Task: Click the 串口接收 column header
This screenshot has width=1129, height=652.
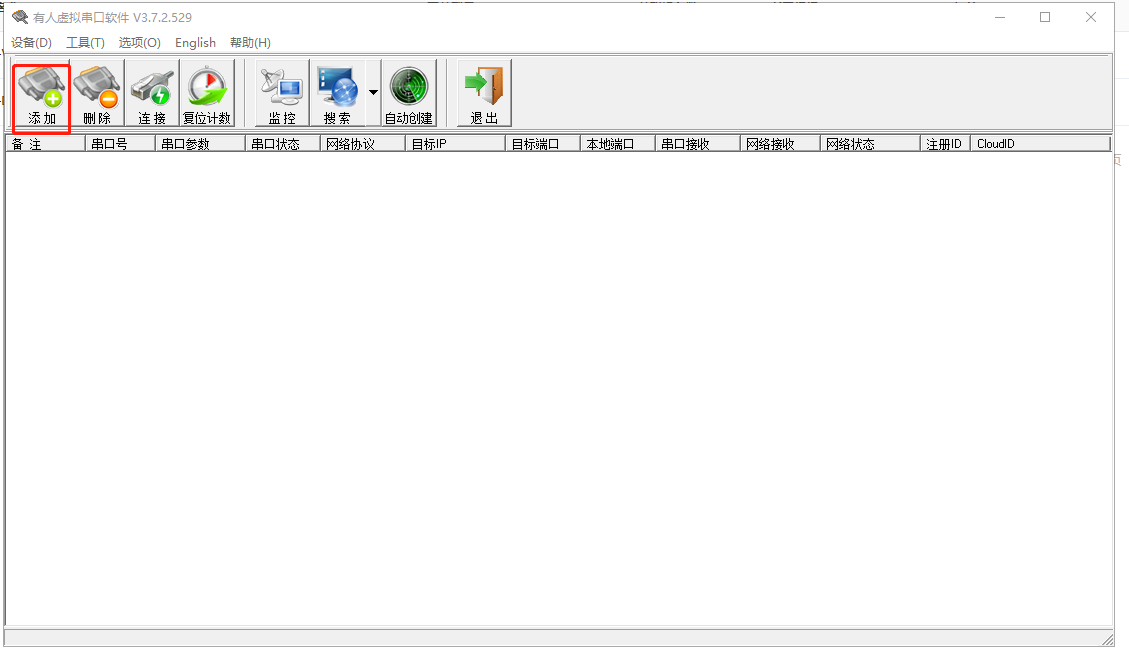Action: coord(698,144)
